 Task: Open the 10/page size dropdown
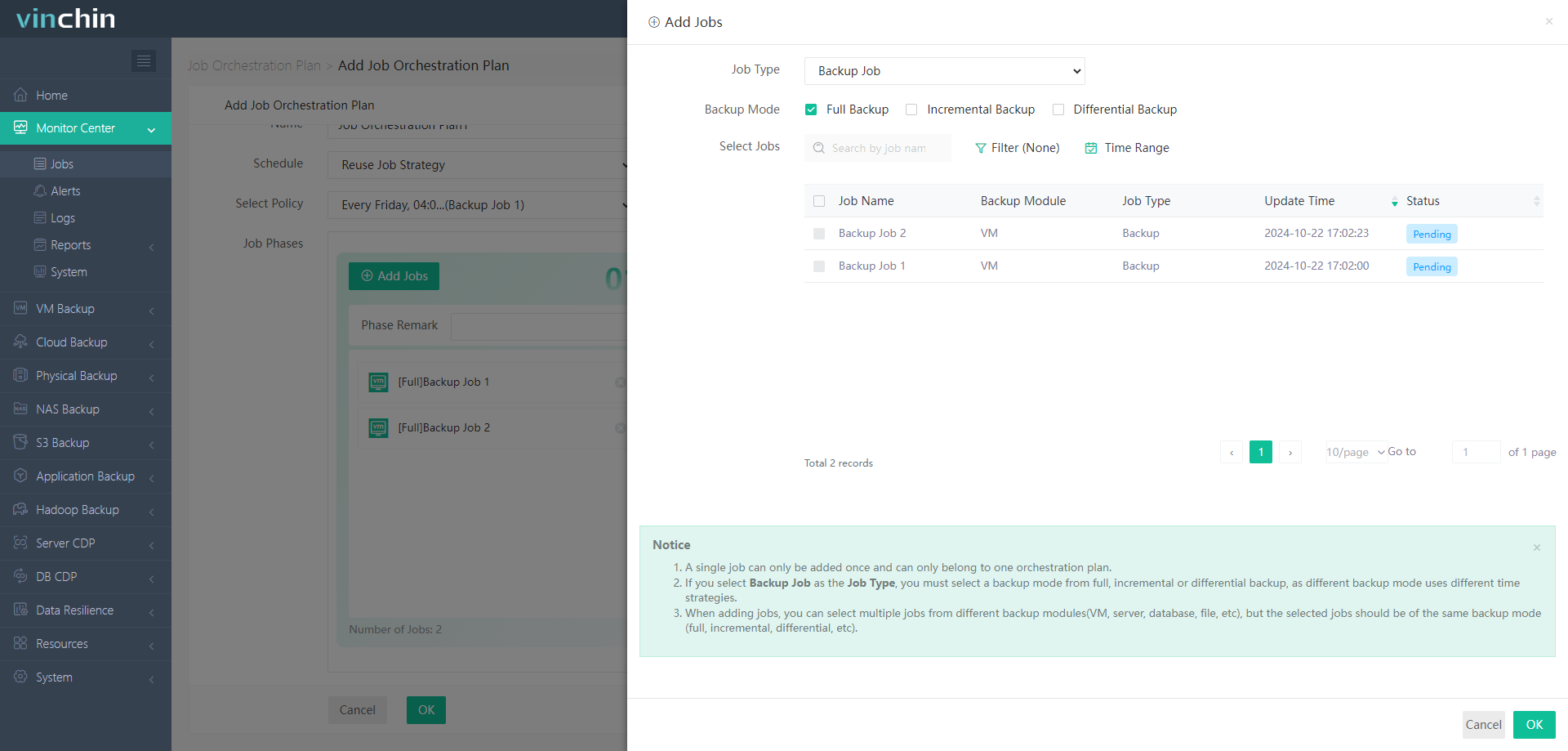[x=1355, y=452]
